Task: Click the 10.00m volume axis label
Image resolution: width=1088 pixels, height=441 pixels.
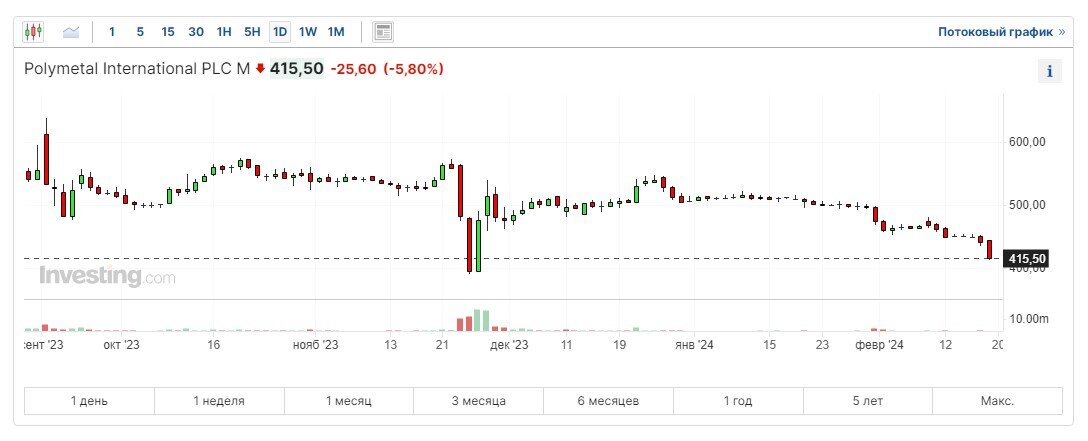Action: (x=1029, y=319)
